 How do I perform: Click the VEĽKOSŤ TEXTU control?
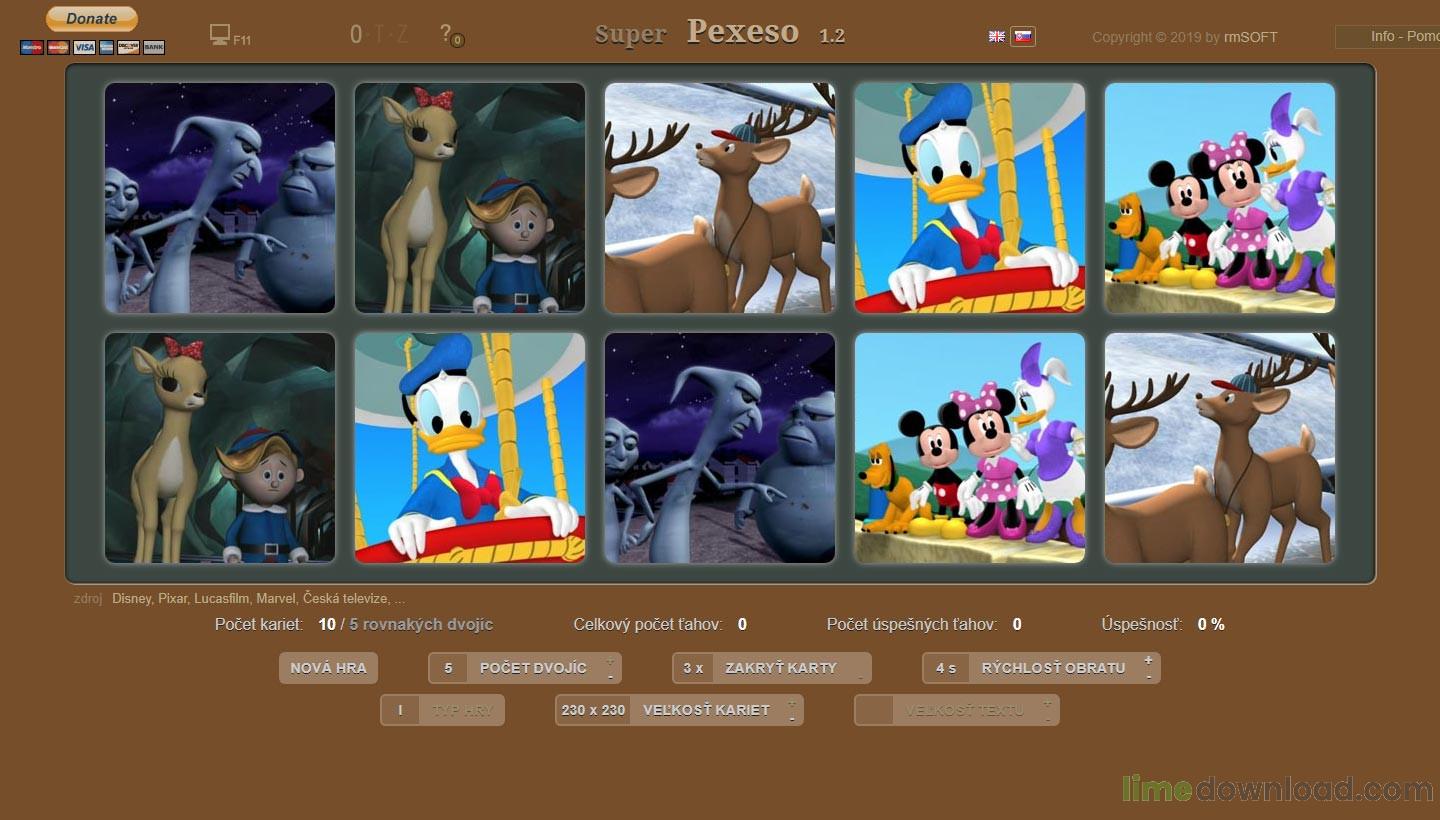click(x=957, y=710)
